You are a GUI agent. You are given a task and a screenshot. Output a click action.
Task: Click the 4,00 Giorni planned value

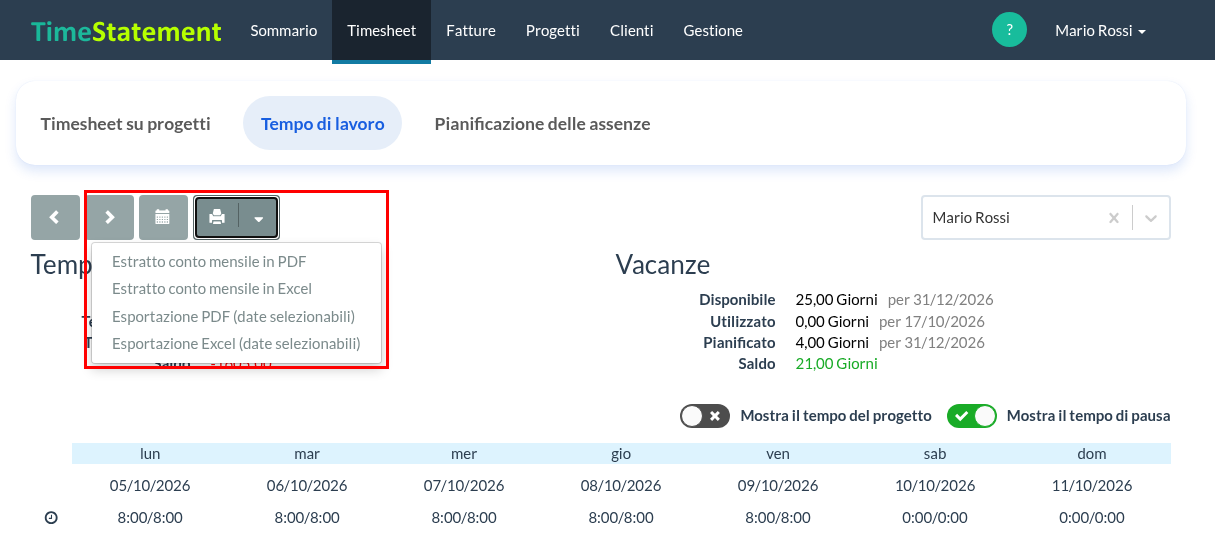pyautogui.click(x=832, y=343)
